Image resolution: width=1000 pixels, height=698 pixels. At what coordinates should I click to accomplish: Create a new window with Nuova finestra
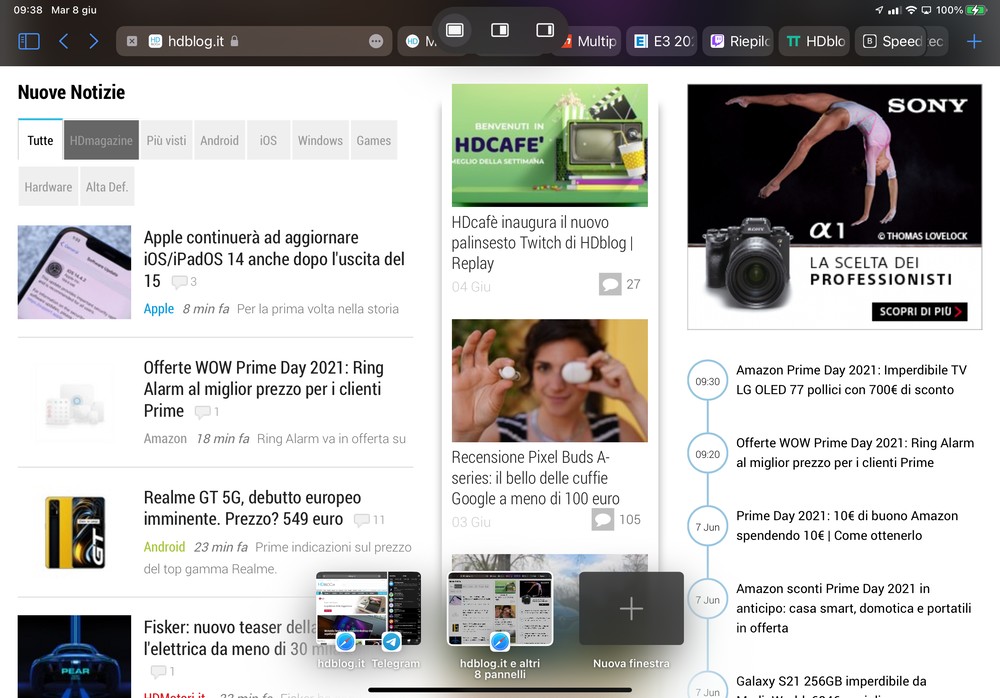(x=631, y=608)
